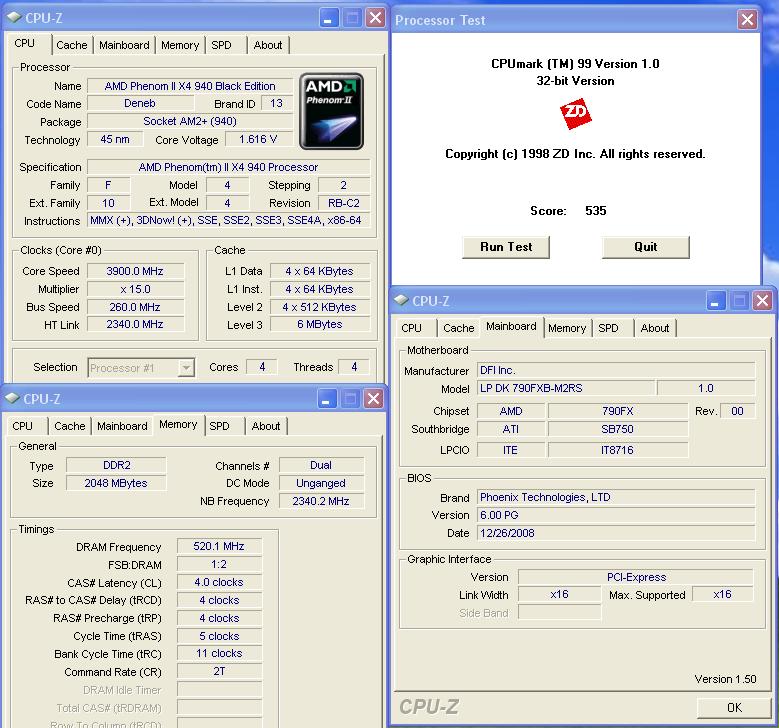Click the CPU-Z title icon of Memory window

pyautogui.click(x=12, y=398)
